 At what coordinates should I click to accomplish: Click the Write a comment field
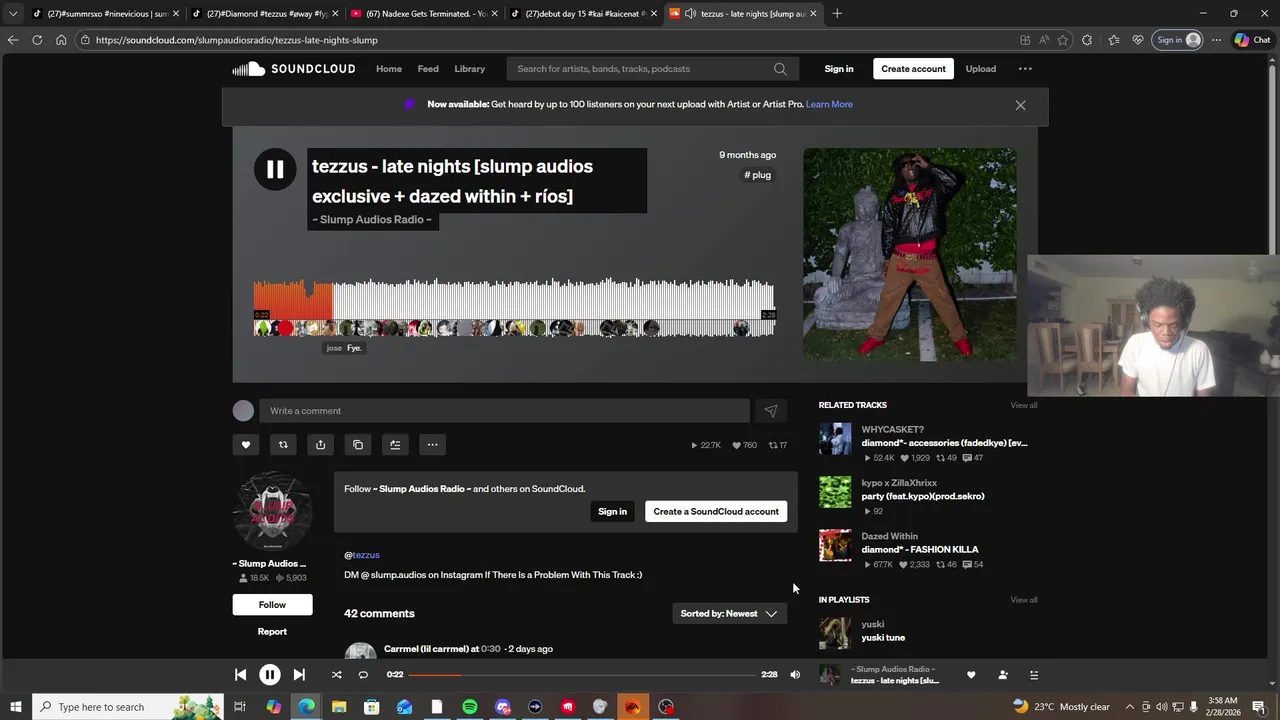pyautogui.click(x=504, y=411)
